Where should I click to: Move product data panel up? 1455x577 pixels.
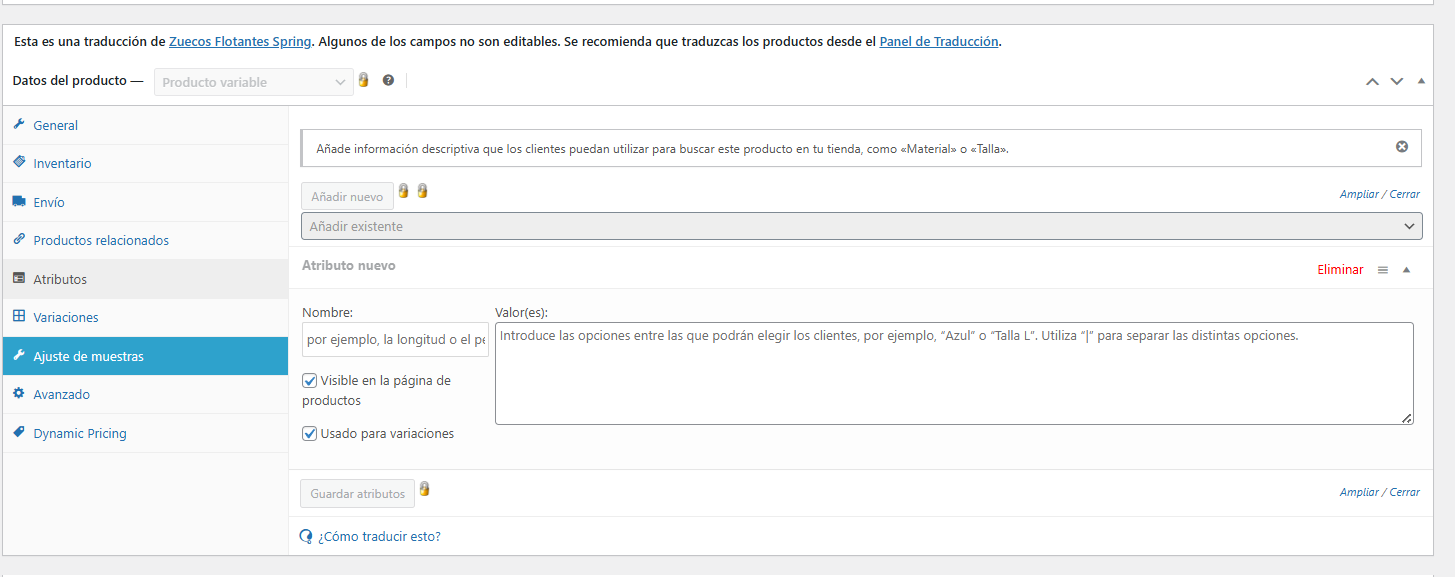coord(1373,82)
